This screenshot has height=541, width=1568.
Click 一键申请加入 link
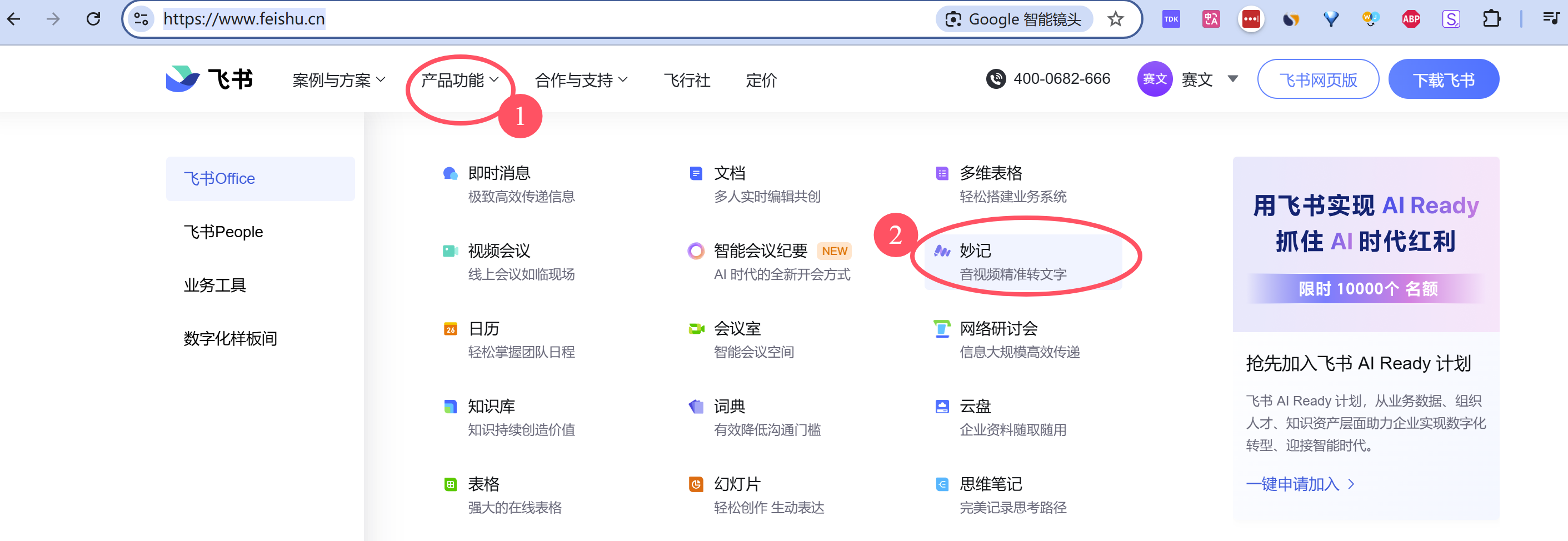point(1300,484)
